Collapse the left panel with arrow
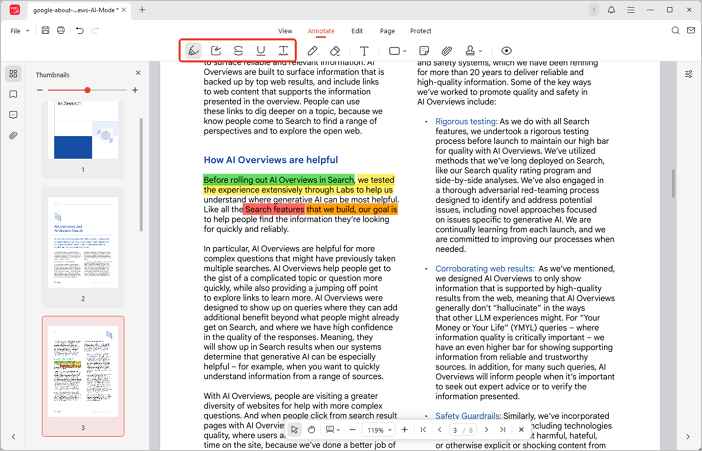 pos(13,436)
